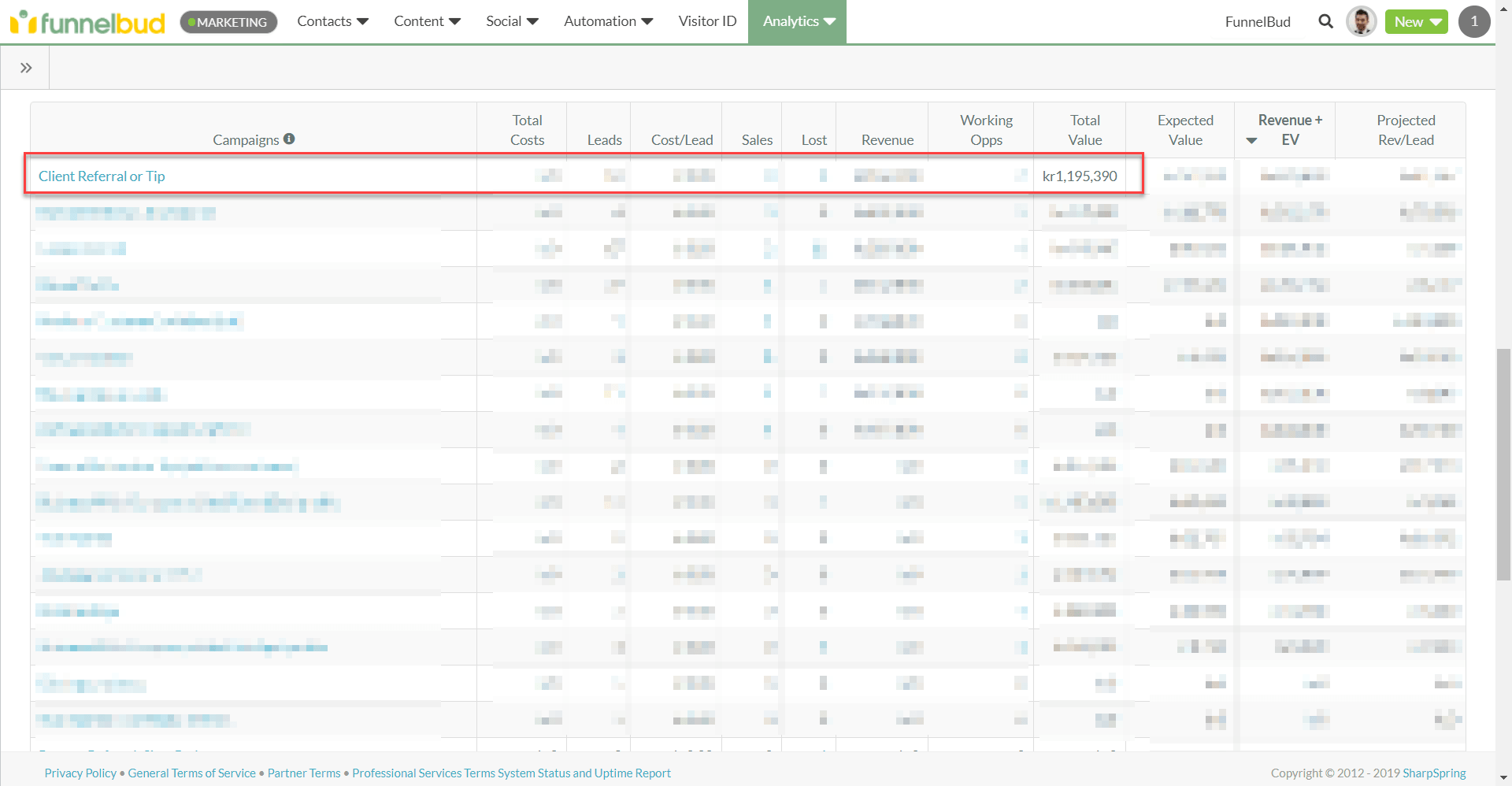Open the search magnifier icon
This screenshot has height=786, width=1512.
(1325, 22)
